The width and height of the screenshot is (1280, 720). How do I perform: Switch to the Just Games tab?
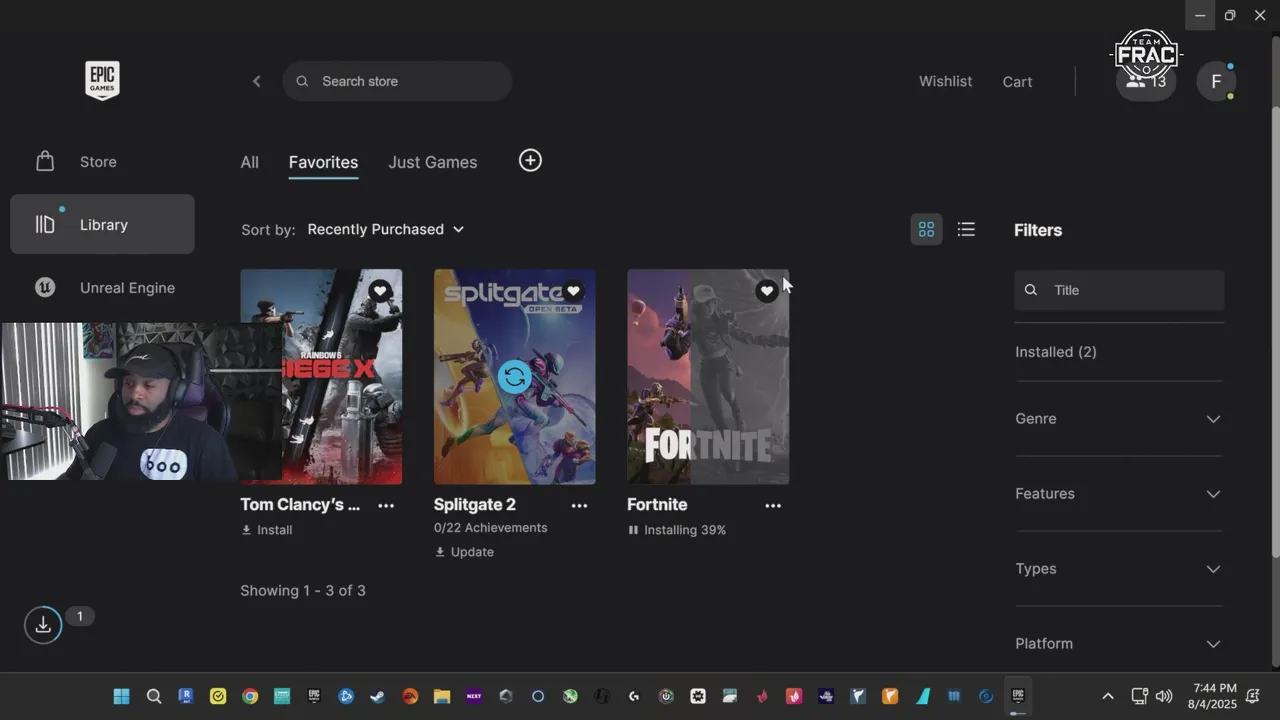pyautogui.click(x=433, y=162)
